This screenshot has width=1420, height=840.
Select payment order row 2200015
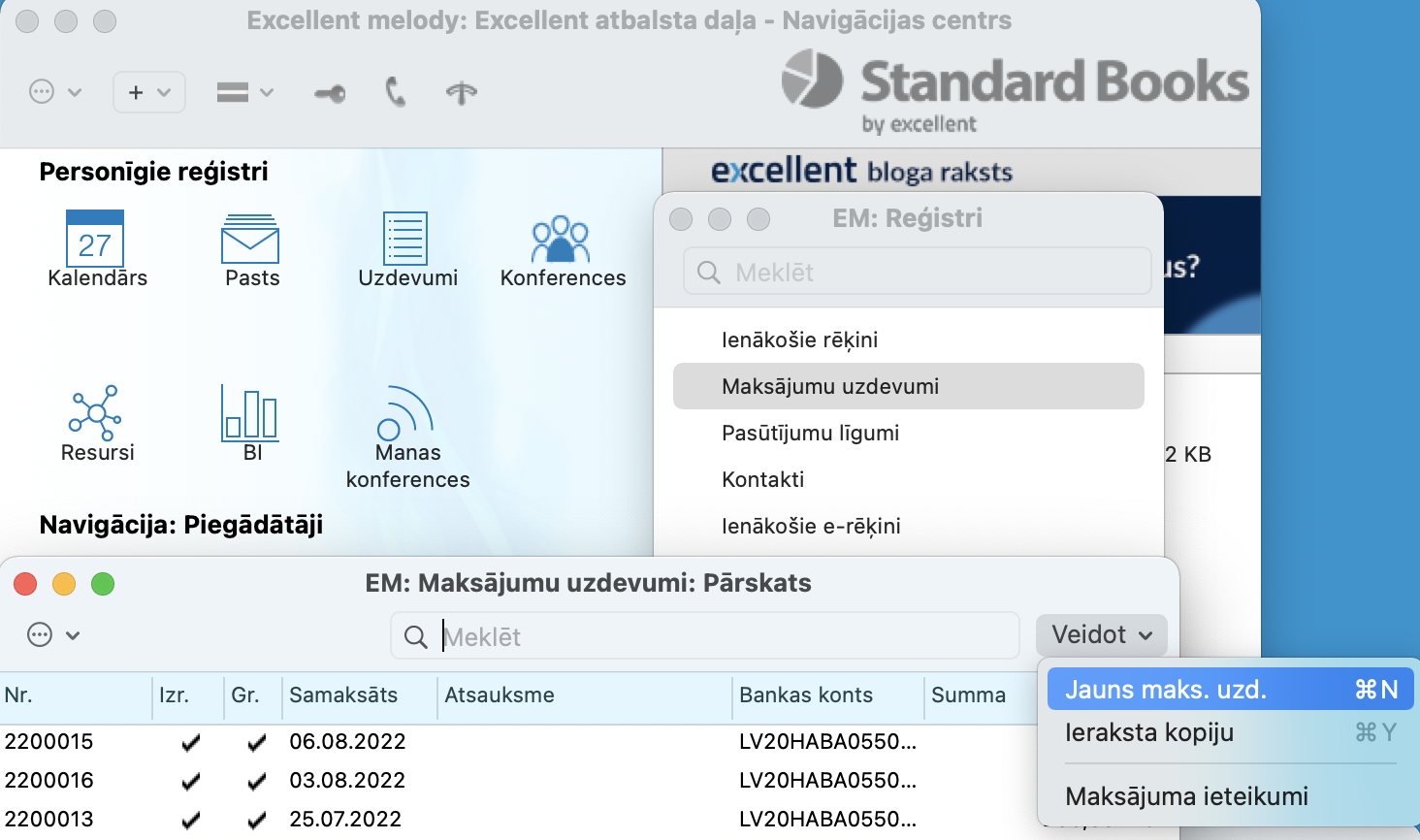[48, 742]
